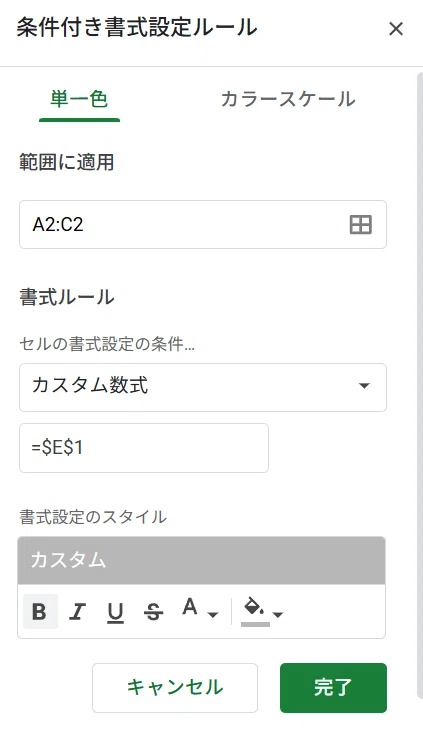The height and width of the screenshot is (730, 423).
Task: Switch to the カラースケール tab
Action: tap(288, 100)
